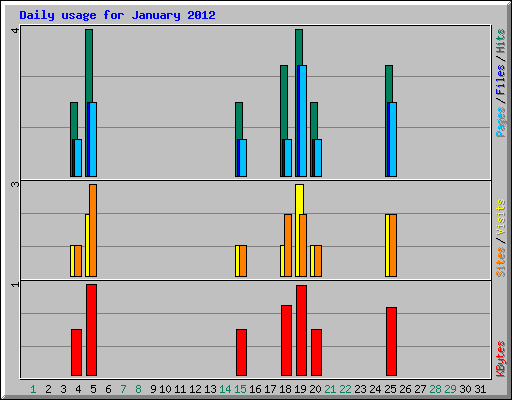This screenshot has width=512, height=400.
Task: Click the cyan Pages bar for day 25
Action: pyautogui.click(x=393, y=139)
